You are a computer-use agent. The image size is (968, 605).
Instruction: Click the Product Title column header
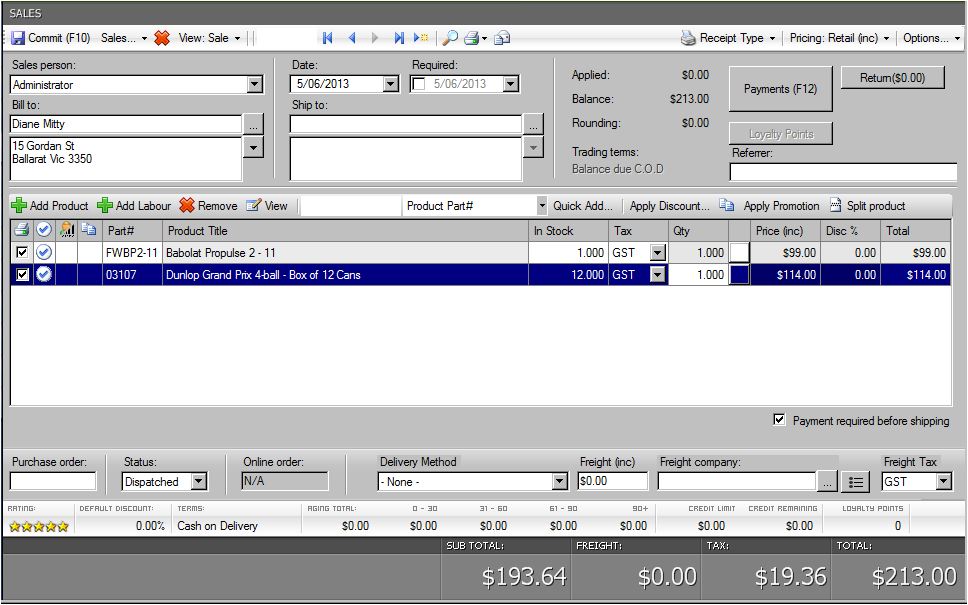tap(346, 231)
